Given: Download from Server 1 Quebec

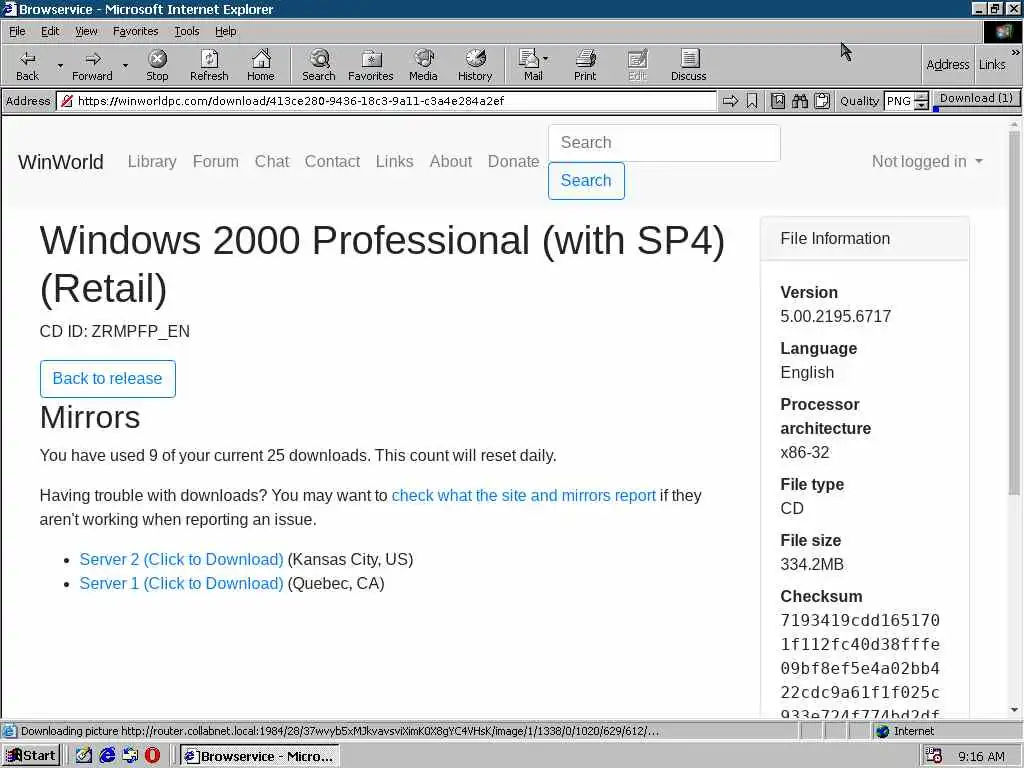Looking at the screenshot, I should tap(182, 584).
